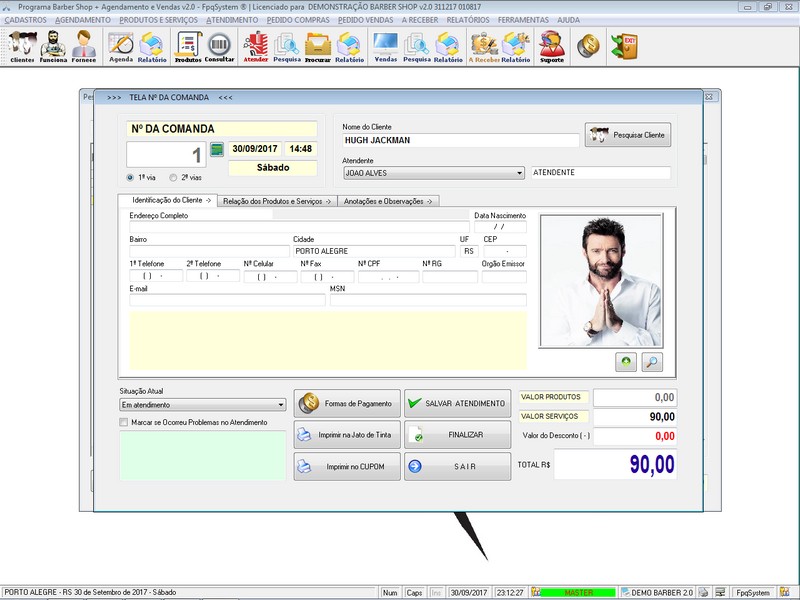
Task: Select the 2ª vias radio option
Action: [173, 177]
